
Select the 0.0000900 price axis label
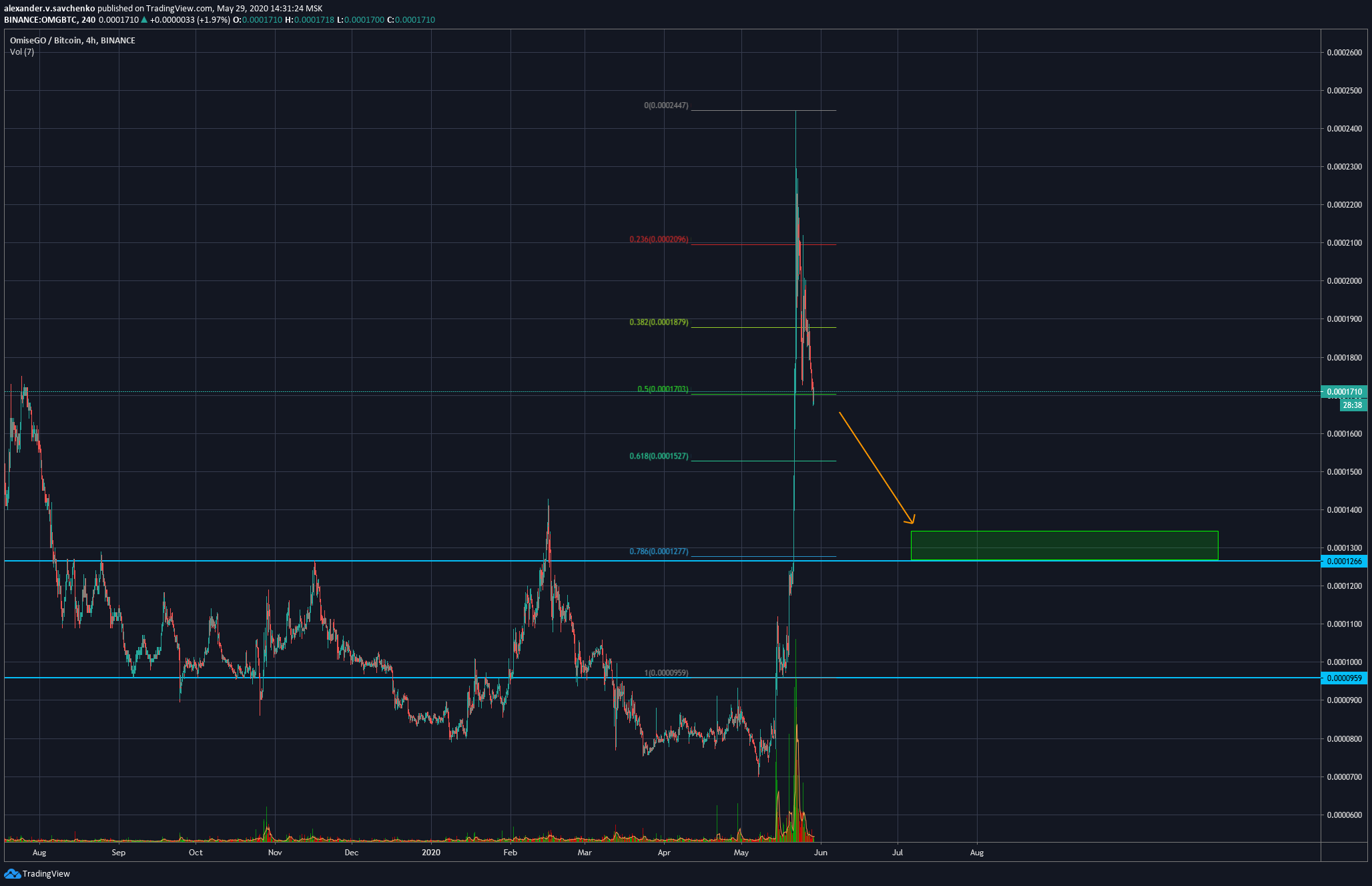pos(1344,700)
